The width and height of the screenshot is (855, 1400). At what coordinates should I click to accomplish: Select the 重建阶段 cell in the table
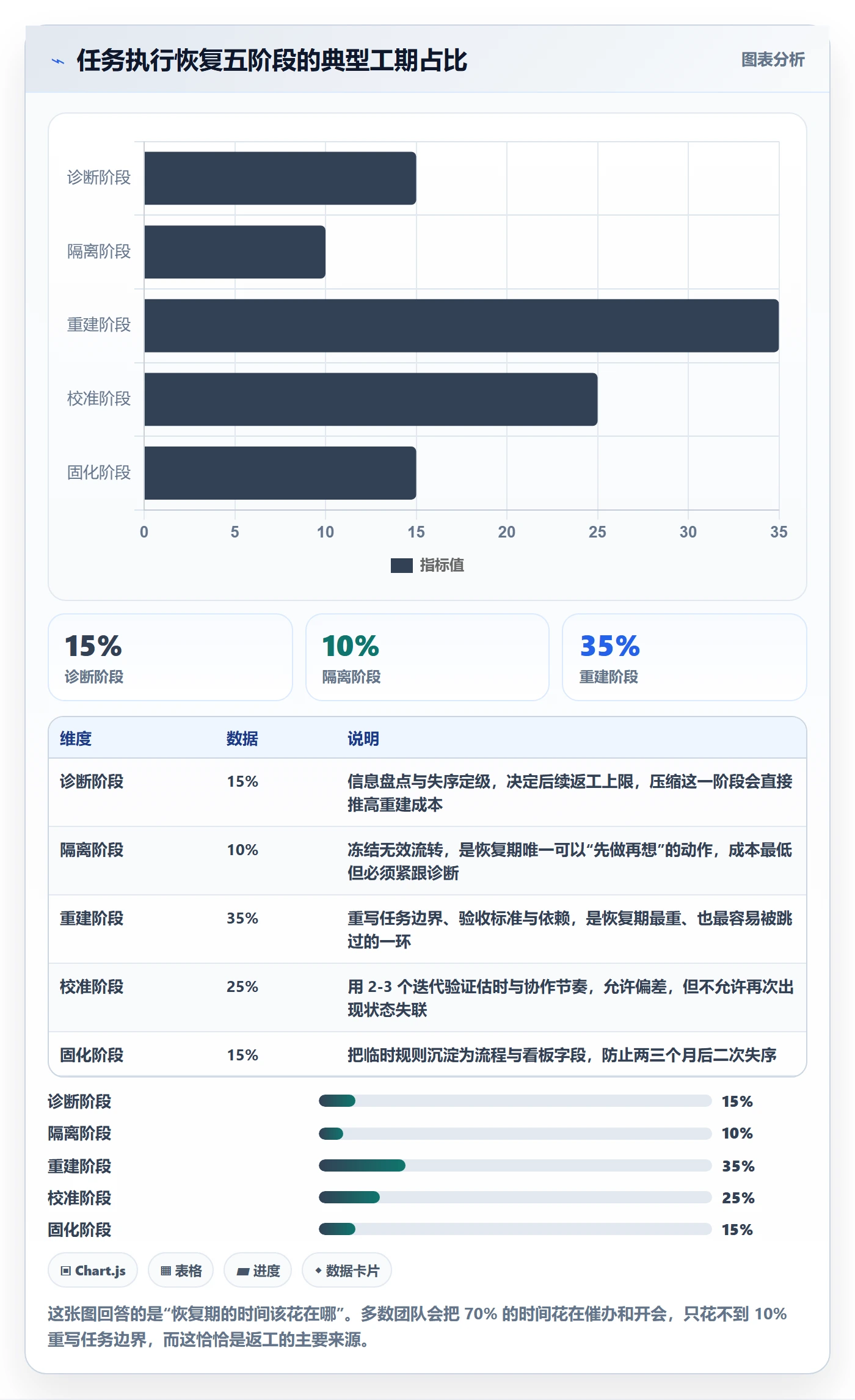click(92, 918)
